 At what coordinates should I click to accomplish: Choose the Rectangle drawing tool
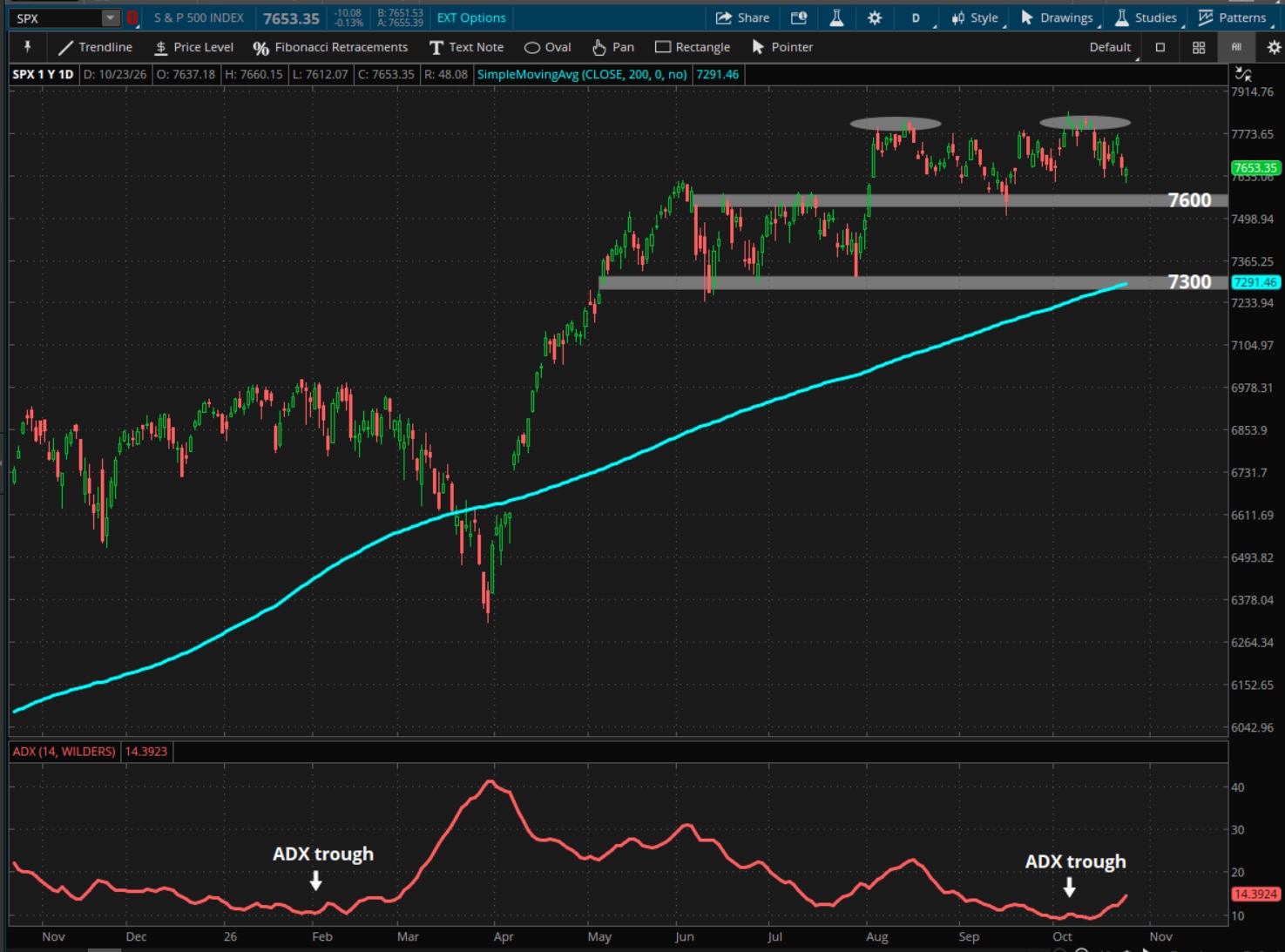pyautogui.click(x=693, y=47)
